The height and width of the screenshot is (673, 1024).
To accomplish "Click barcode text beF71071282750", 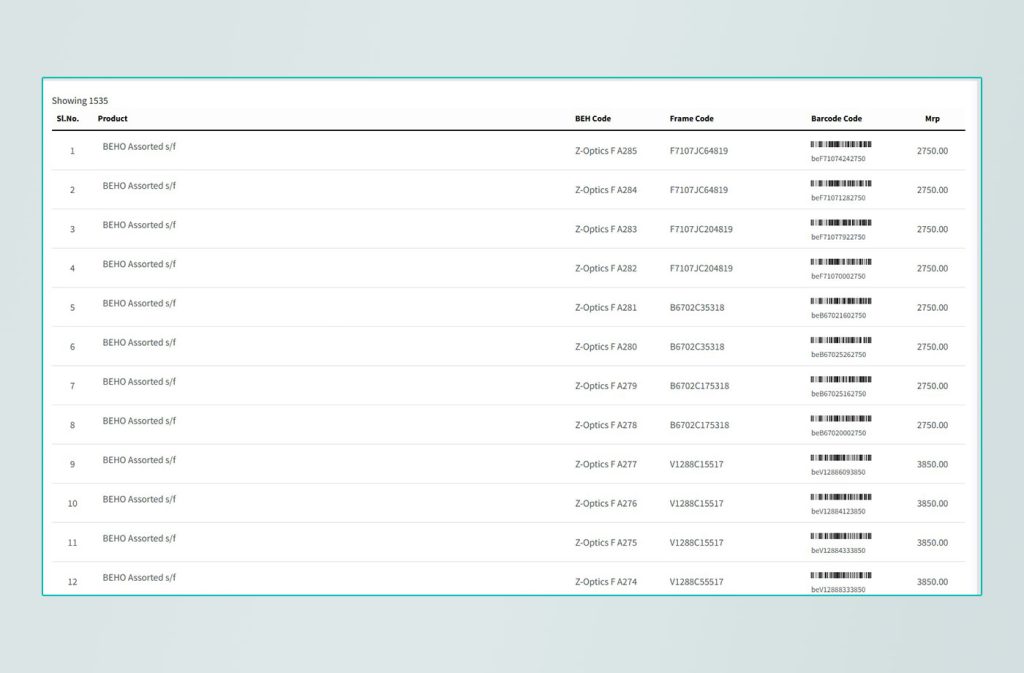I will pos(838,198).
